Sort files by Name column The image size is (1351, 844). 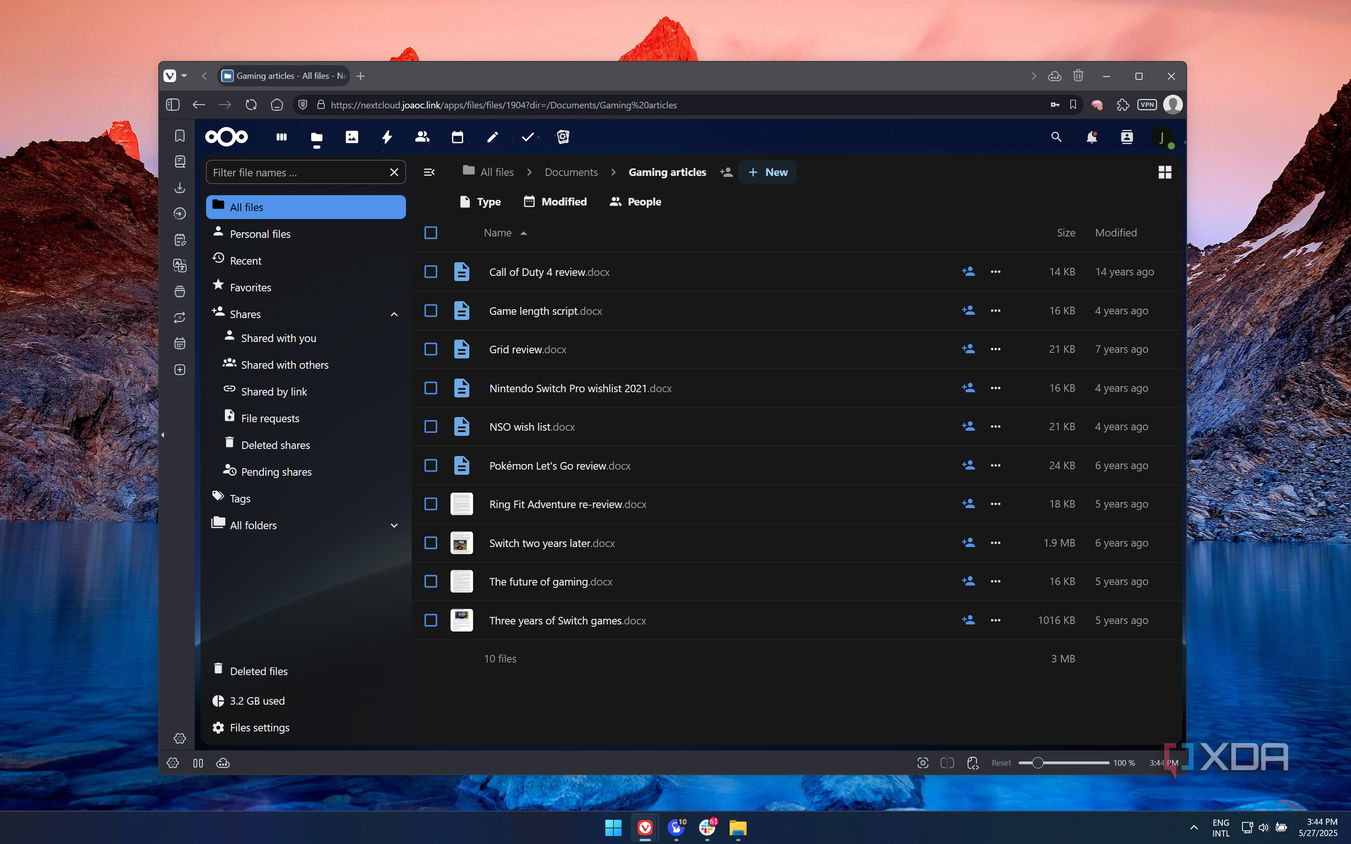click(x=505, y=233)
